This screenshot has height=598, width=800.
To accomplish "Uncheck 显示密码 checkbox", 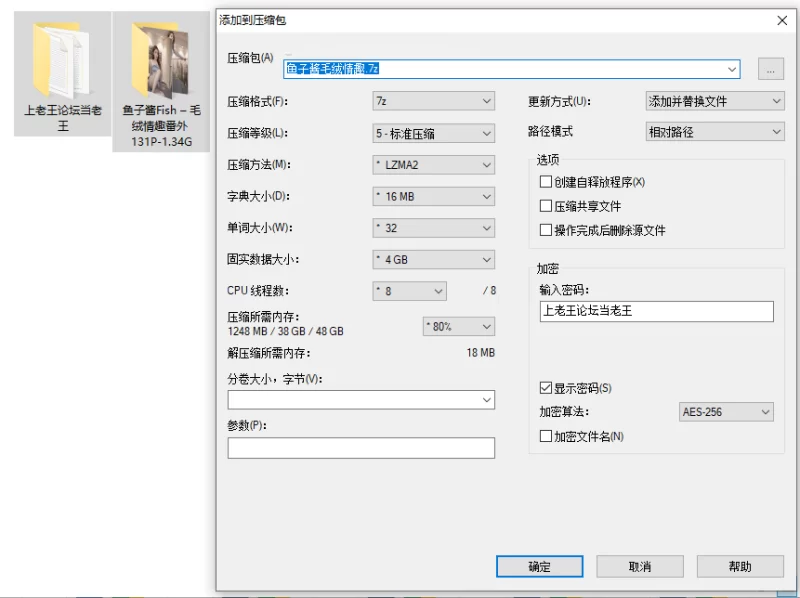I will [x=546, y=388].
